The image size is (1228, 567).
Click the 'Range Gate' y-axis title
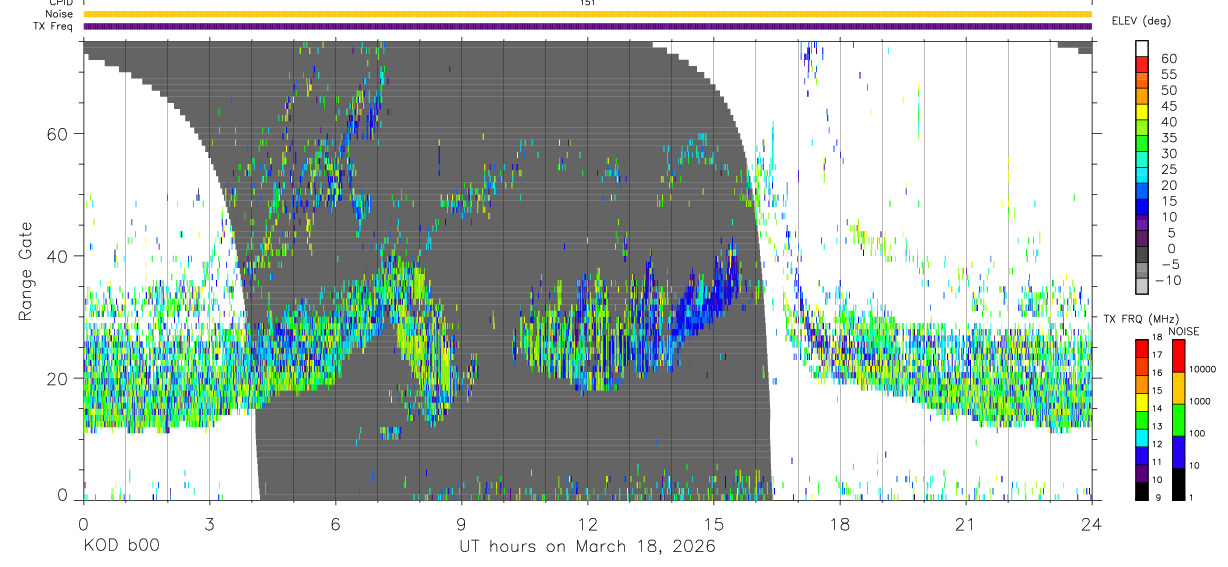pos(27,272)
